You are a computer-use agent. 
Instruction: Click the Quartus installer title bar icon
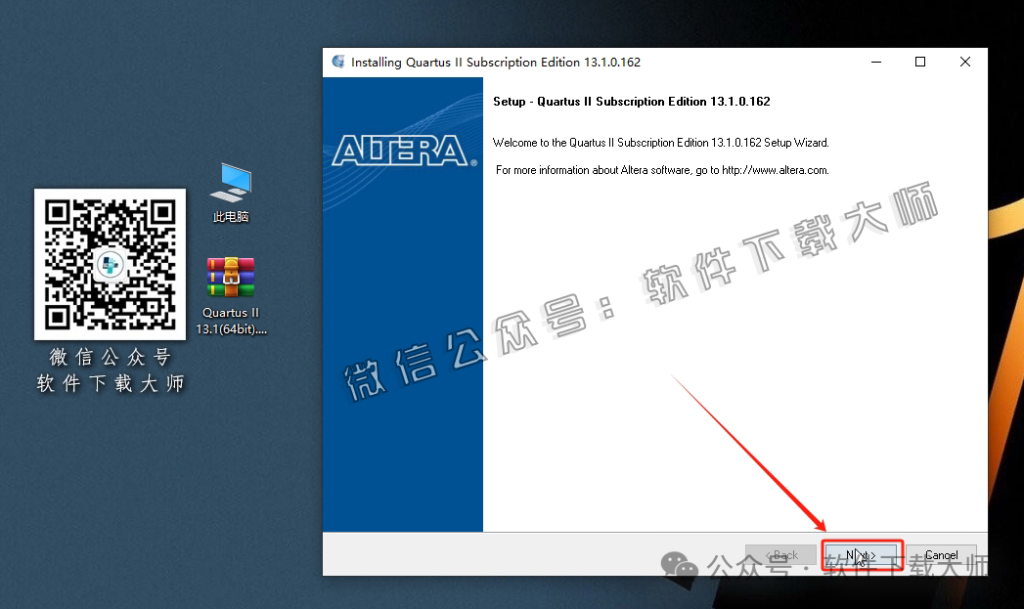[x=338, y=62]
